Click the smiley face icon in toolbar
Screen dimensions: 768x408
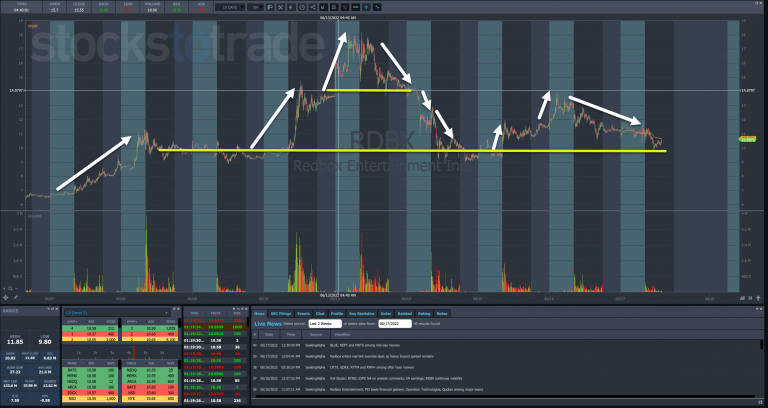(x=302, y=7)
